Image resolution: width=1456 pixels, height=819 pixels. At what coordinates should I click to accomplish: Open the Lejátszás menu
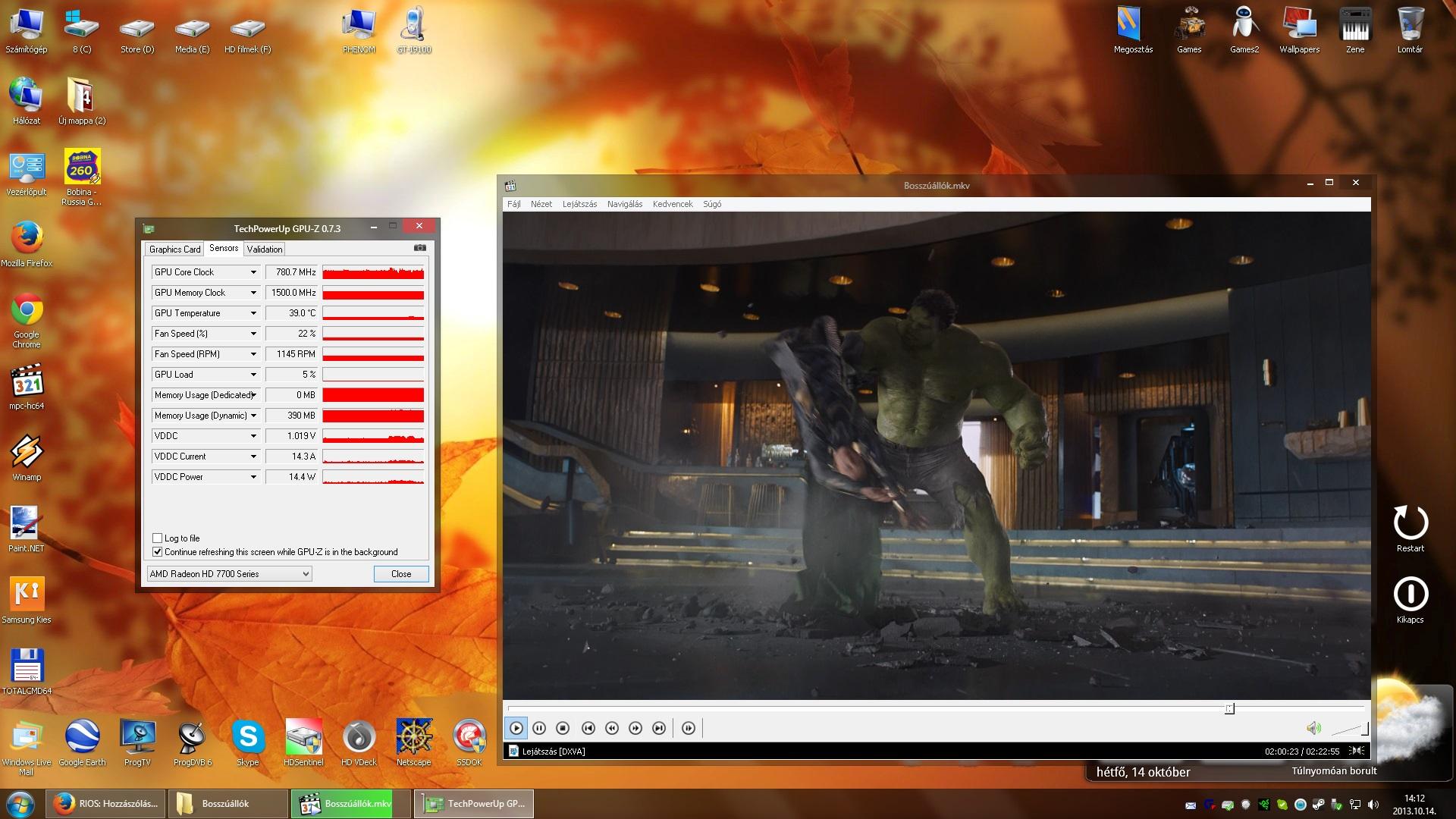[579, 204]
